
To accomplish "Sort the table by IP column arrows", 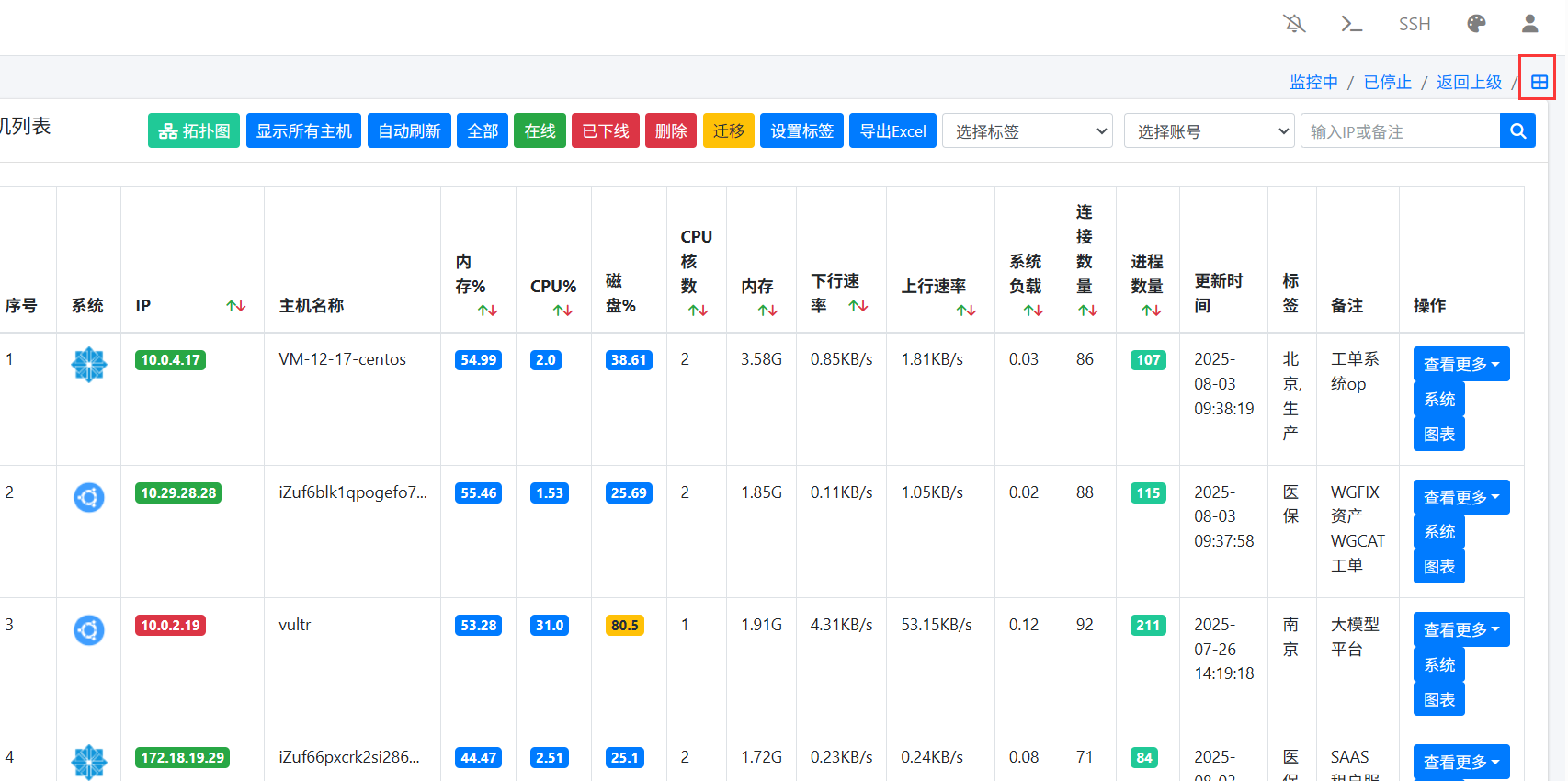I will [x=236, y=306].
